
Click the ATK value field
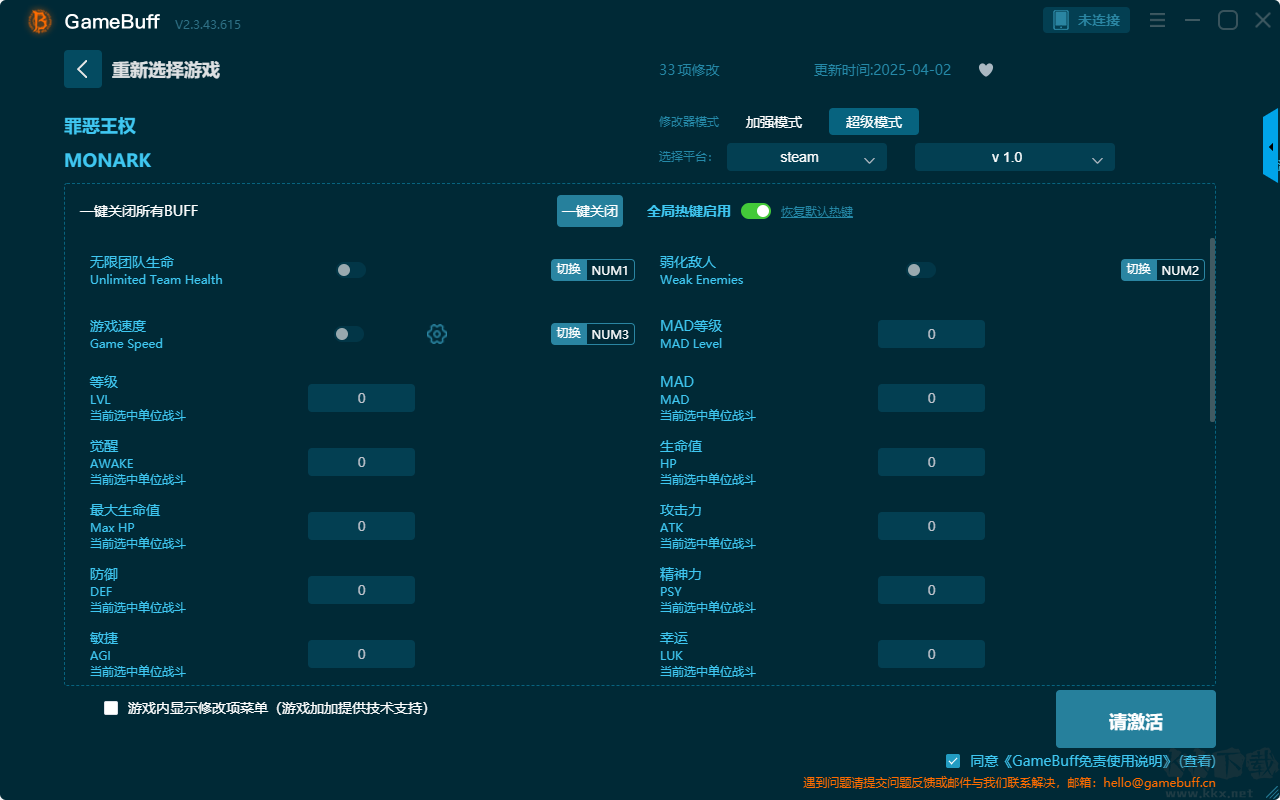click(931, 526)
